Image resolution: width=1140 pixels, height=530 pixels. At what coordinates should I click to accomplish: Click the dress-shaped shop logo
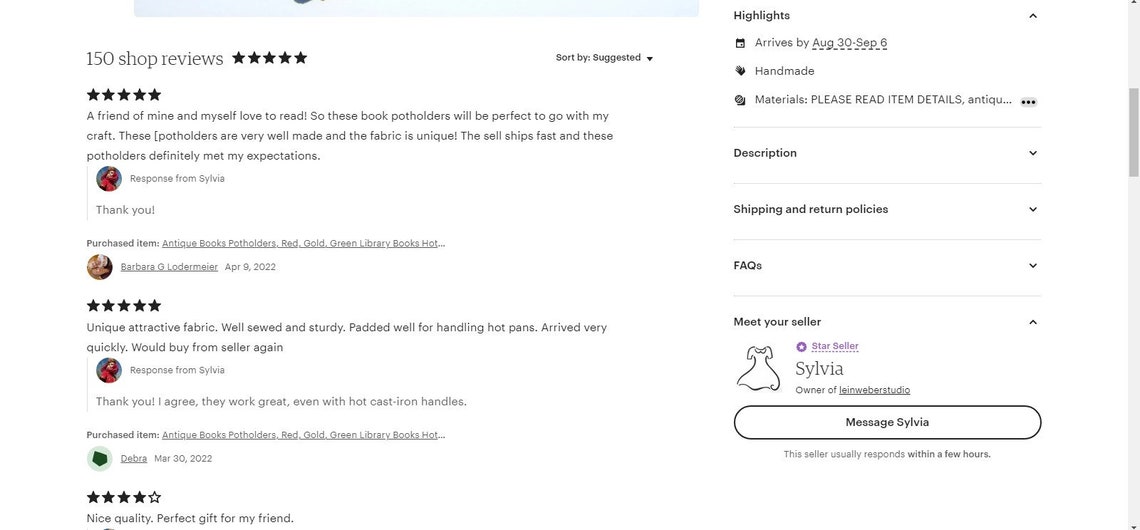pyautogui.click(x=758, y=369)
